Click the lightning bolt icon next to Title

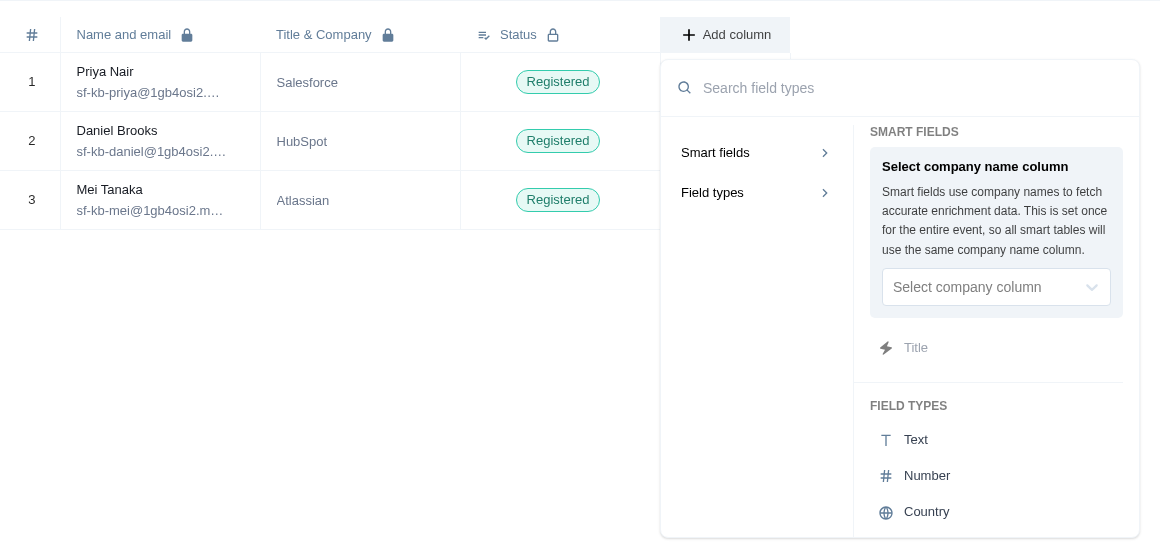[x=886, y=348]
